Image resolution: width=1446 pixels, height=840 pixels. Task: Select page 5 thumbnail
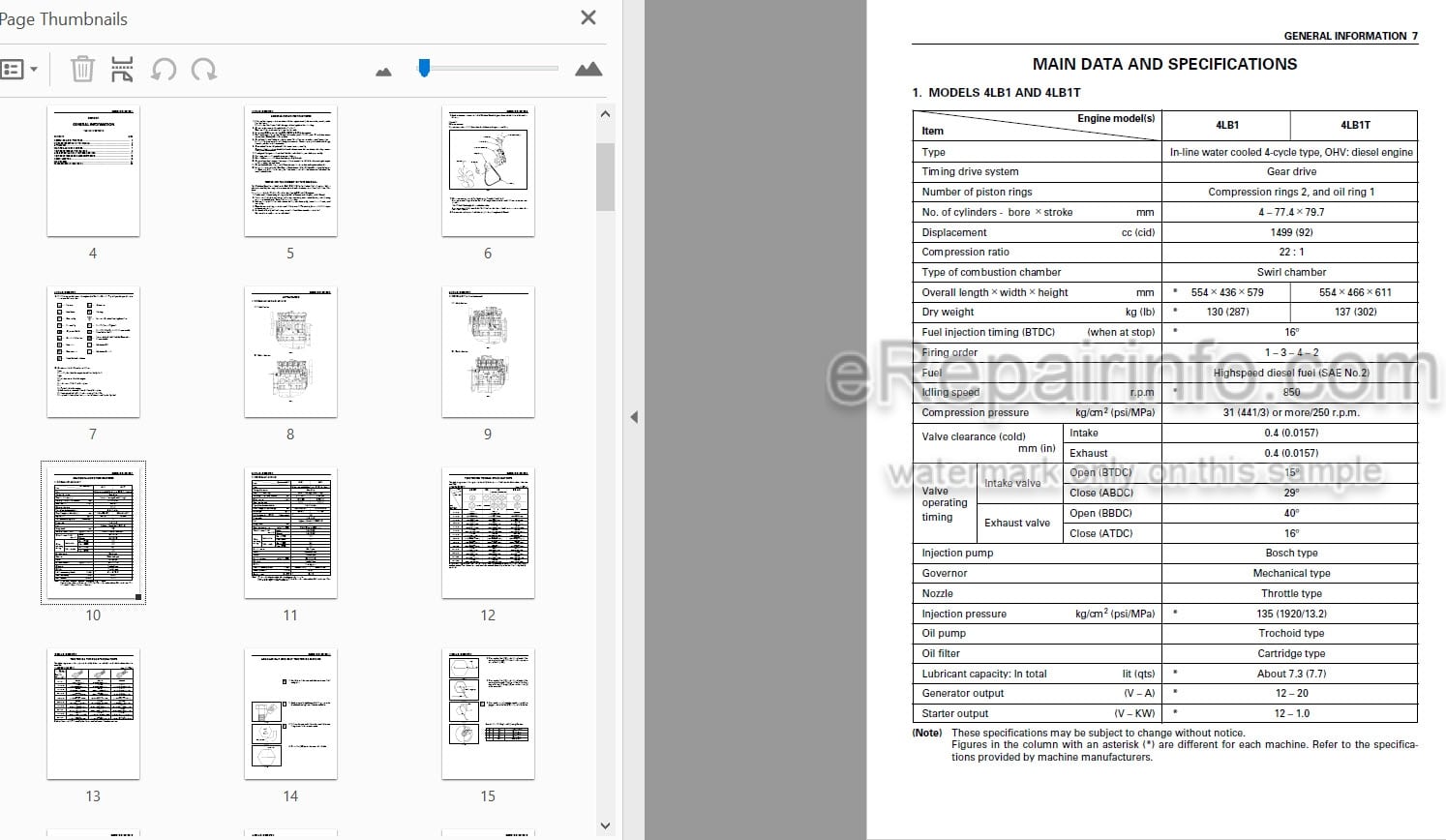point(290,171)
